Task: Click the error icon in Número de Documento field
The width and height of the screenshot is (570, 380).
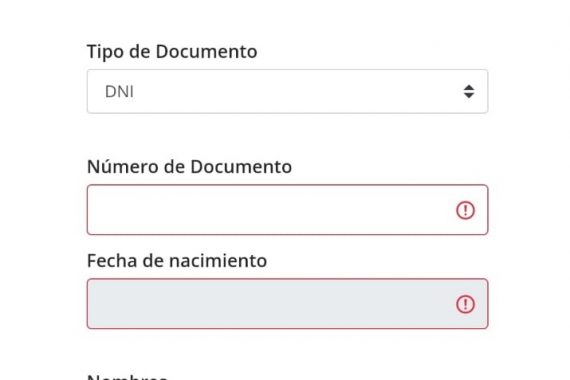Action: (x=465, y=210)
